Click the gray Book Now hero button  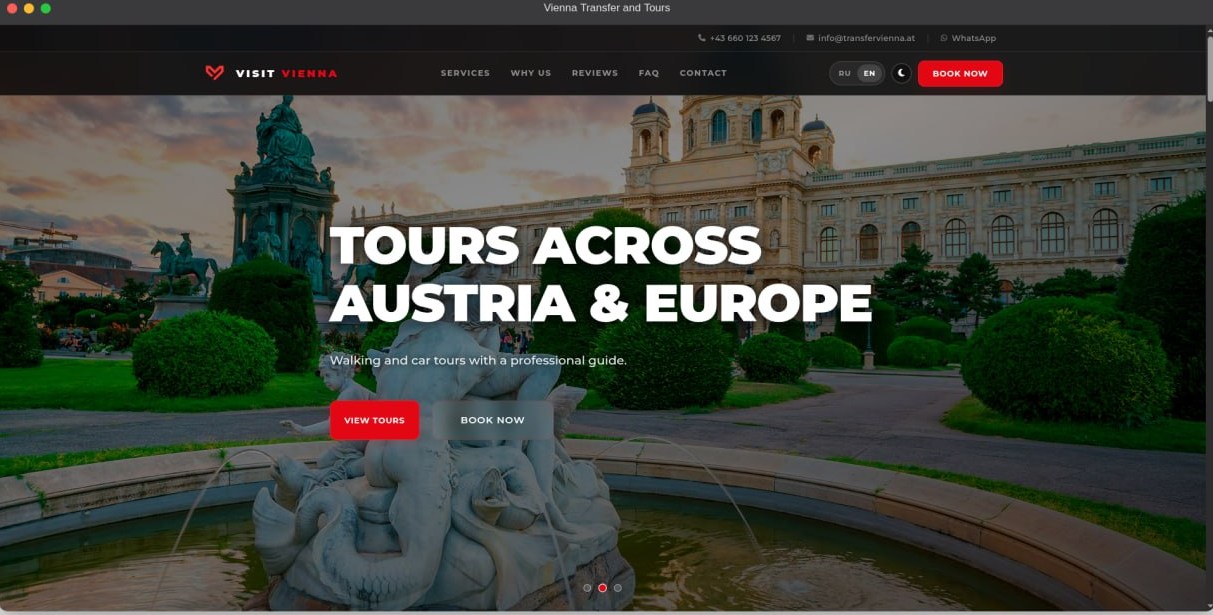click(492, 420)
